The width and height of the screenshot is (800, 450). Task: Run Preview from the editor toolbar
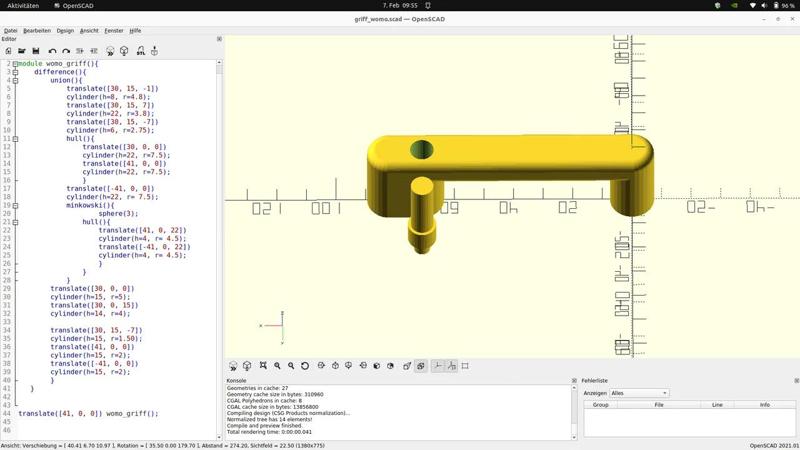[110, 51]
